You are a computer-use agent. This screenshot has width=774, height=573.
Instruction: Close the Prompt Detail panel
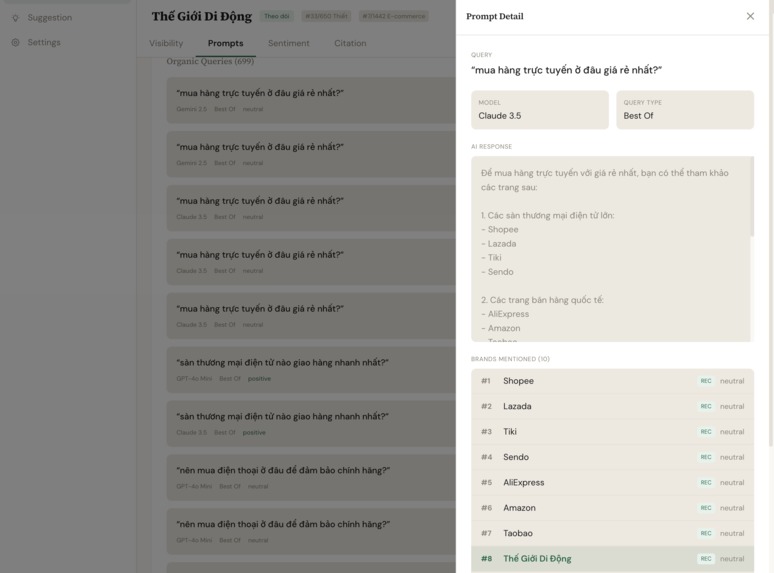pyautogui.click(x=750, y=16)
